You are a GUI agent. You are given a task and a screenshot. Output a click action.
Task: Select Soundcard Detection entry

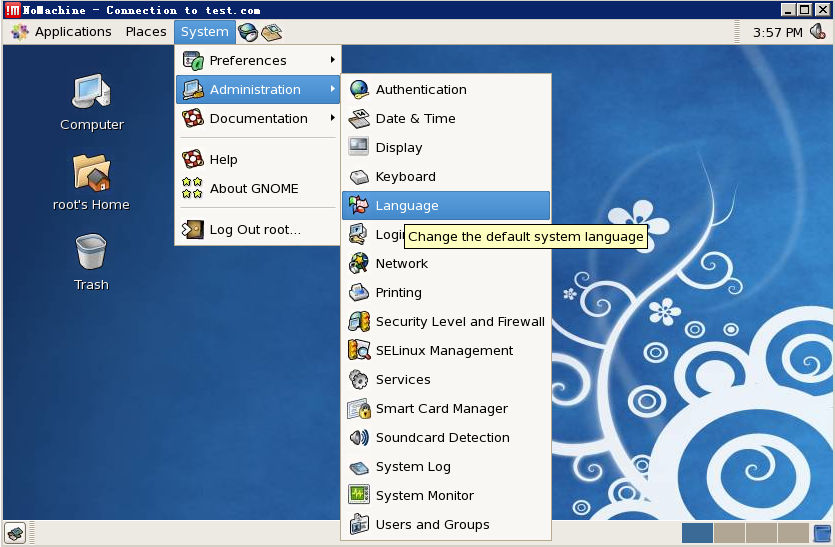(x=446, y=437)
